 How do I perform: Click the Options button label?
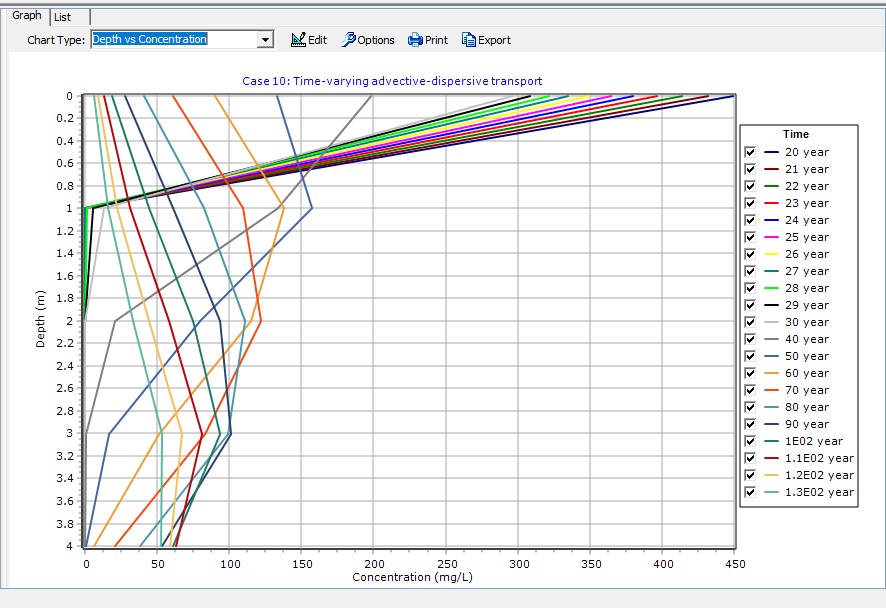[376, 41]
